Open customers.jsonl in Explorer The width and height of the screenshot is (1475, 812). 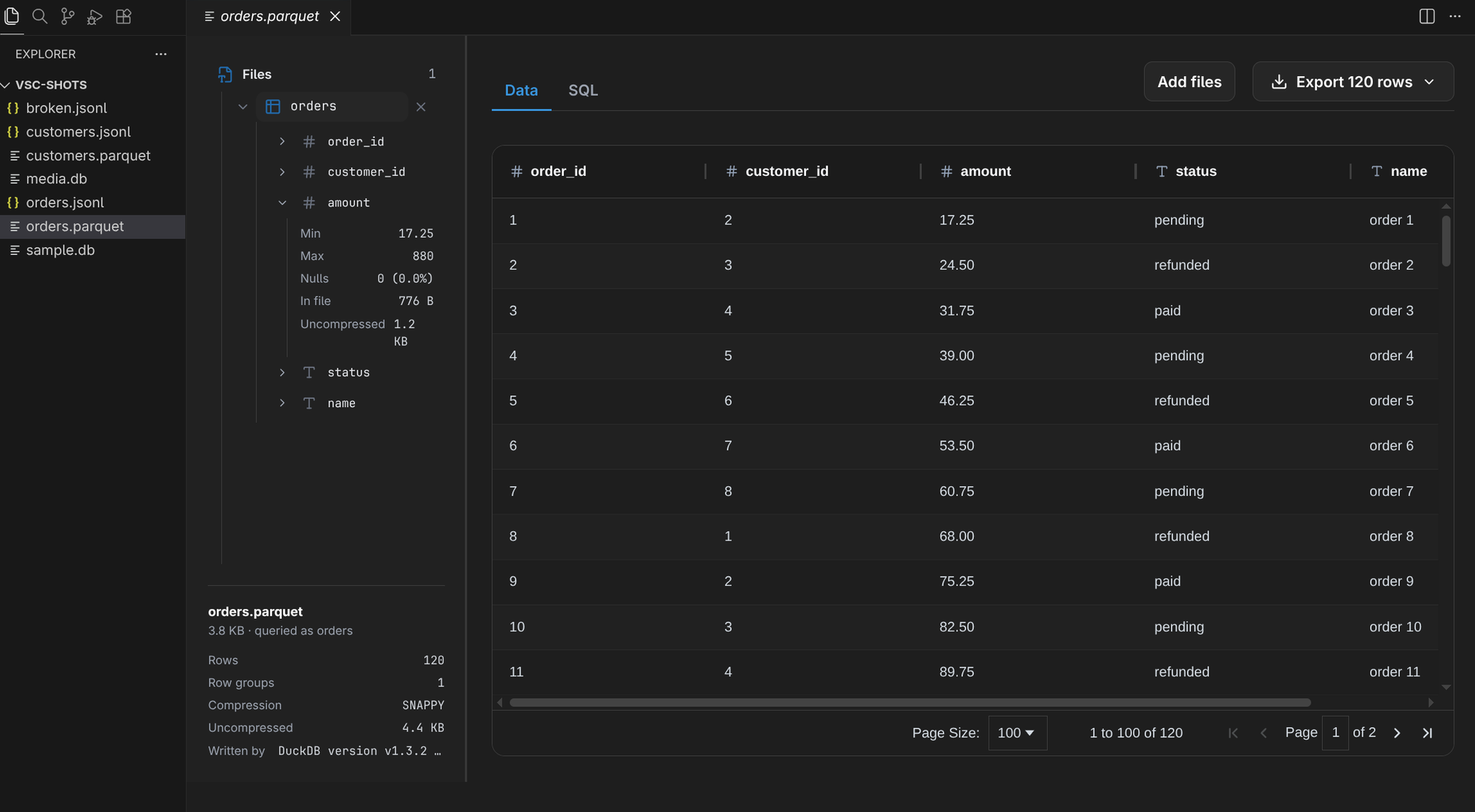pos(92,132)
